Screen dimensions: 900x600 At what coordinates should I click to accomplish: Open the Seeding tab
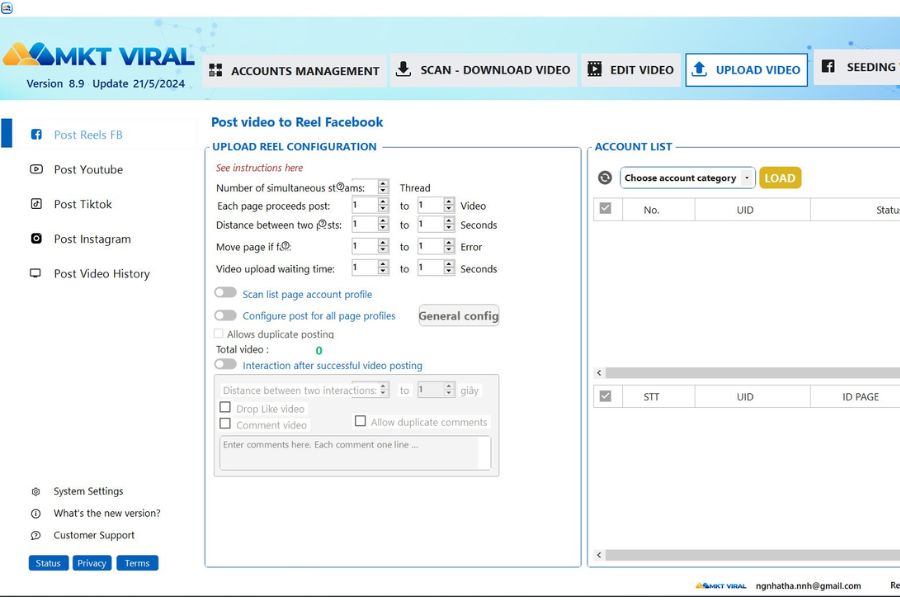pos(856,67)
